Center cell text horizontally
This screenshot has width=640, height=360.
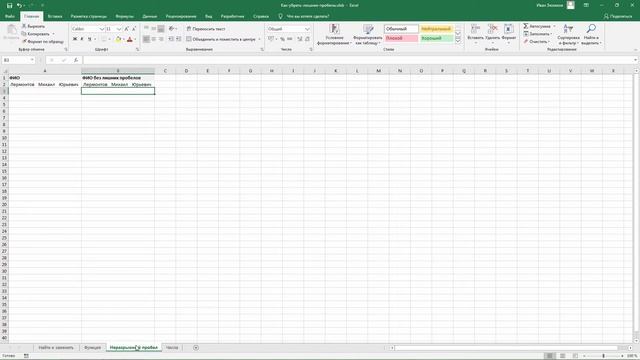154,39
